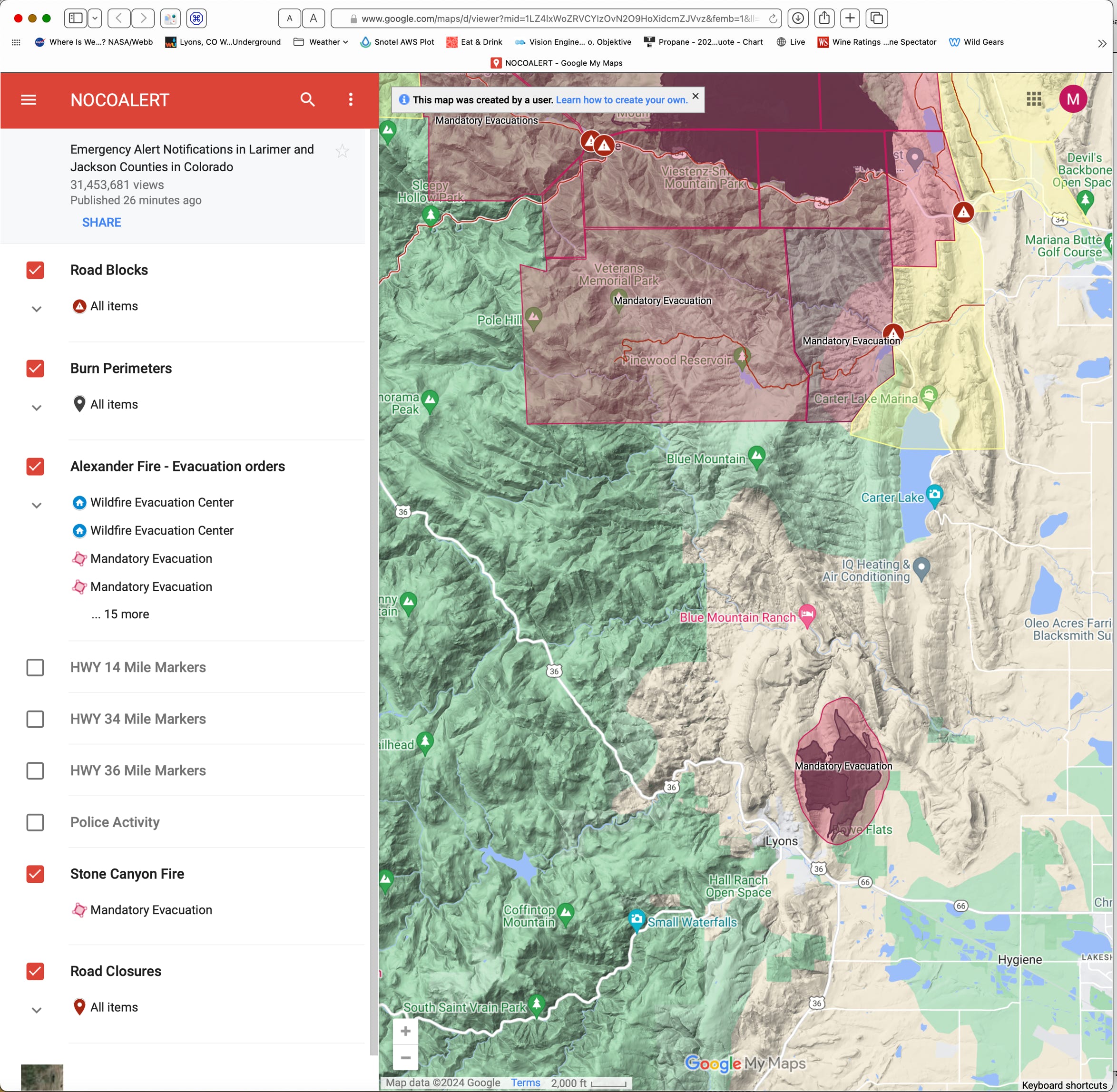
Task: Open the Snotel AWS Plot bookmark
Action: (397, 42)
